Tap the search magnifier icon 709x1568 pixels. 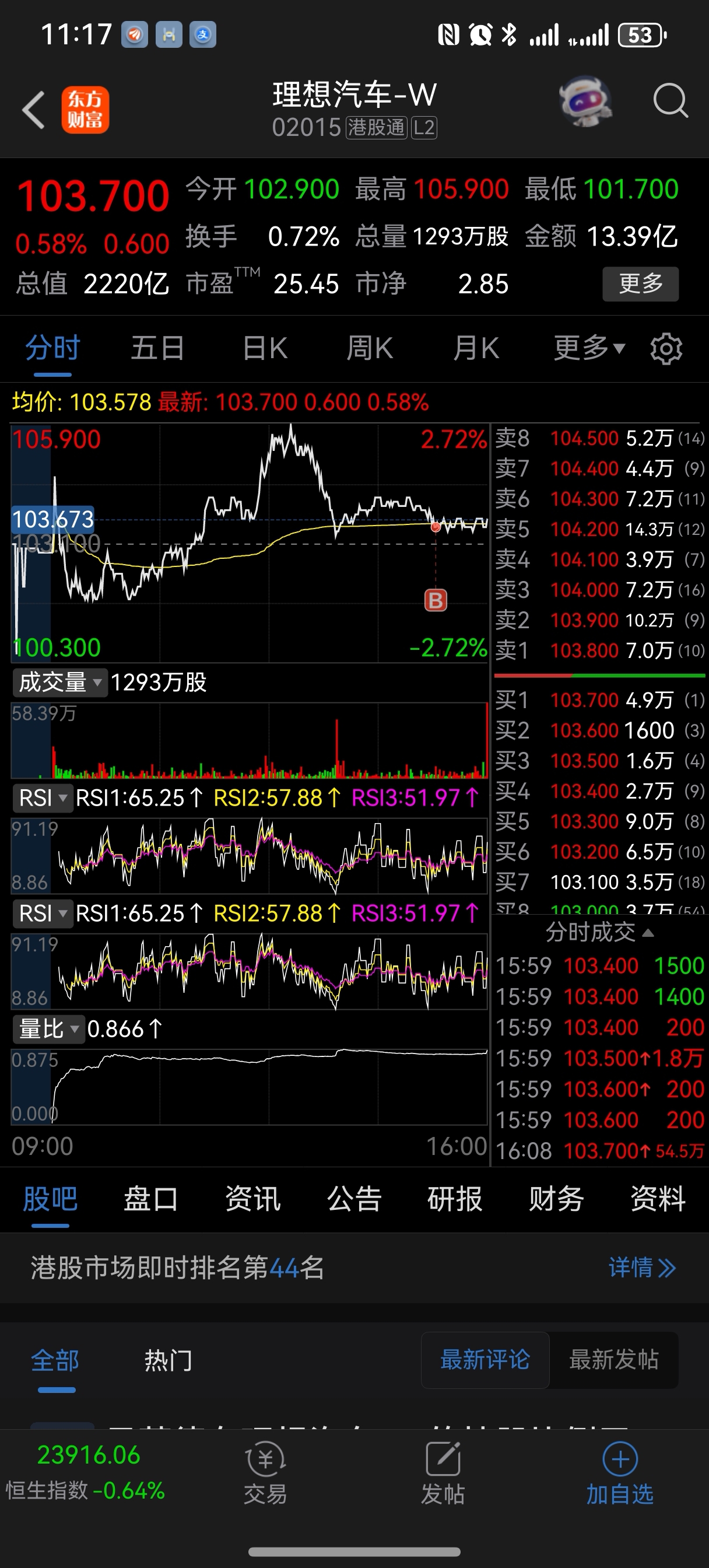670,100
